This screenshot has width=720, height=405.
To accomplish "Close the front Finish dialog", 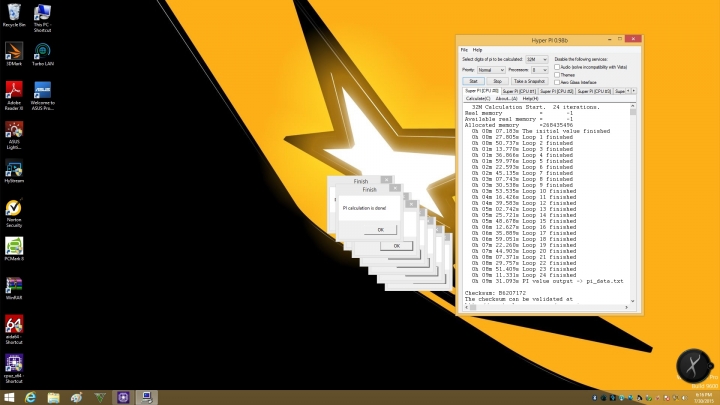I will click(395, 188).
